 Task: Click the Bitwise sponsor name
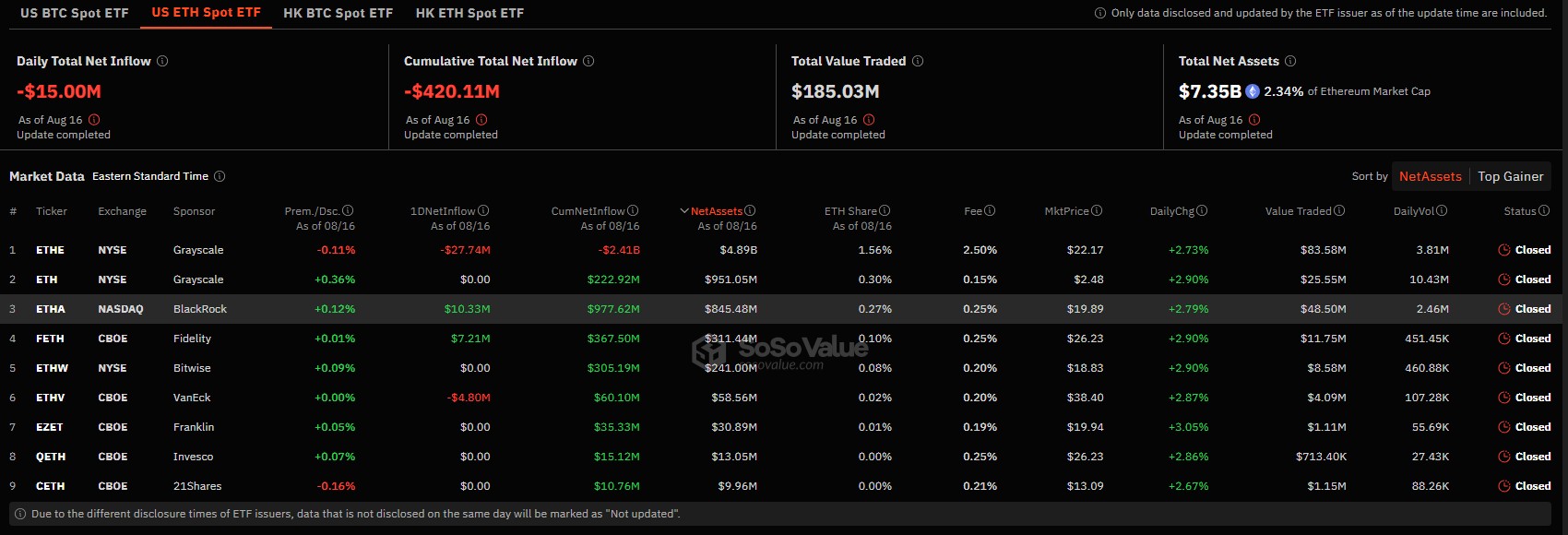pos(192,368)
